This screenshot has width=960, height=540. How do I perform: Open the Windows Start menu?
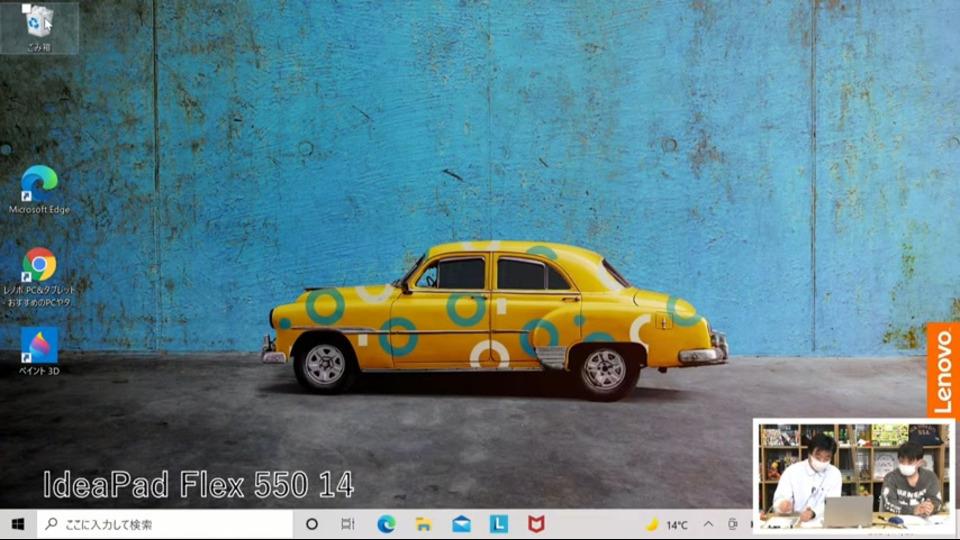[18, 524]
